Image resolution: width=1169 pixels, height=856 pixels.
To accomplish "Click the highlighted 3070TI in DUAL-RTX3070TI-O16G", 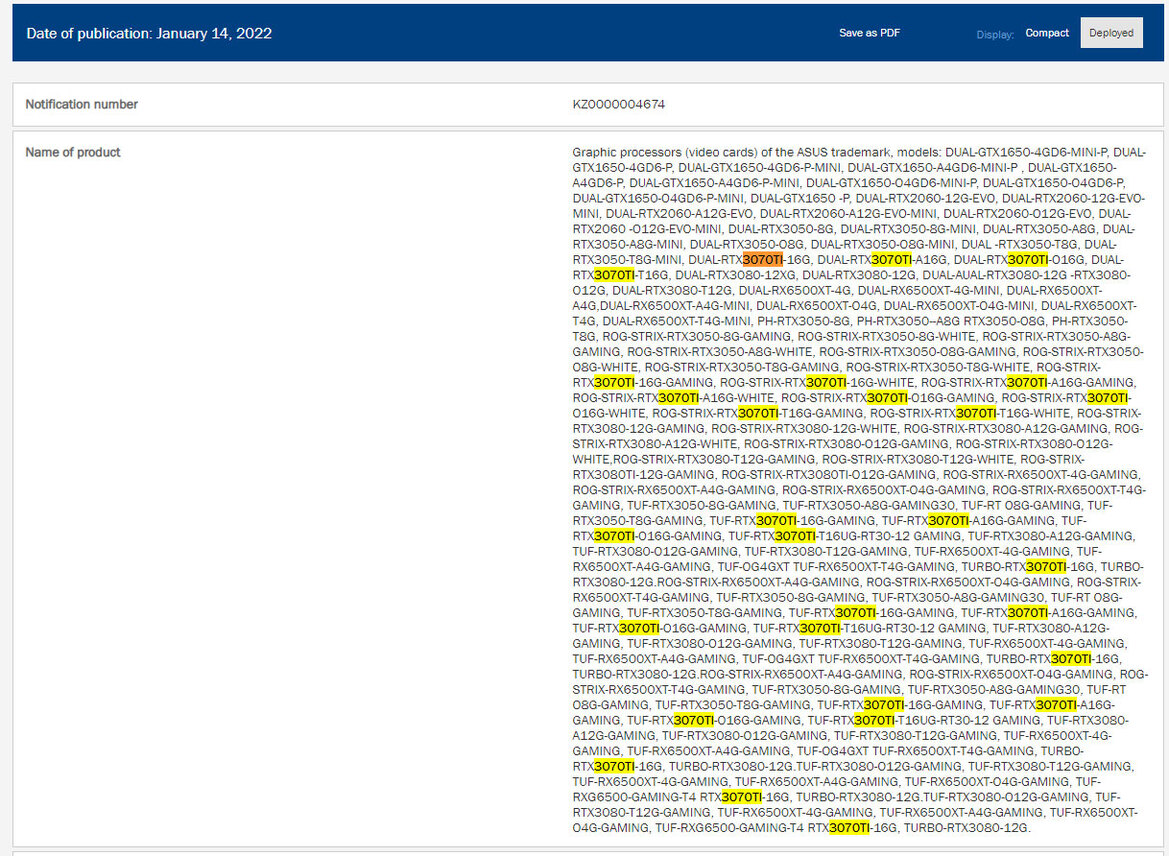I will click(1028, 259).
